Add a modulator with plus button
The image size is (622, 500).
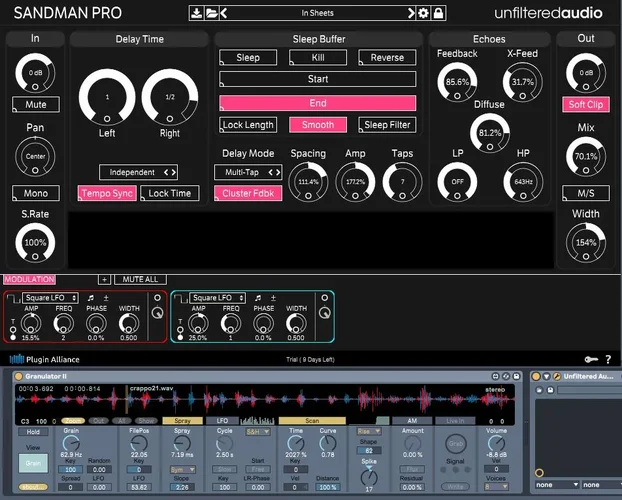(104, 280)
